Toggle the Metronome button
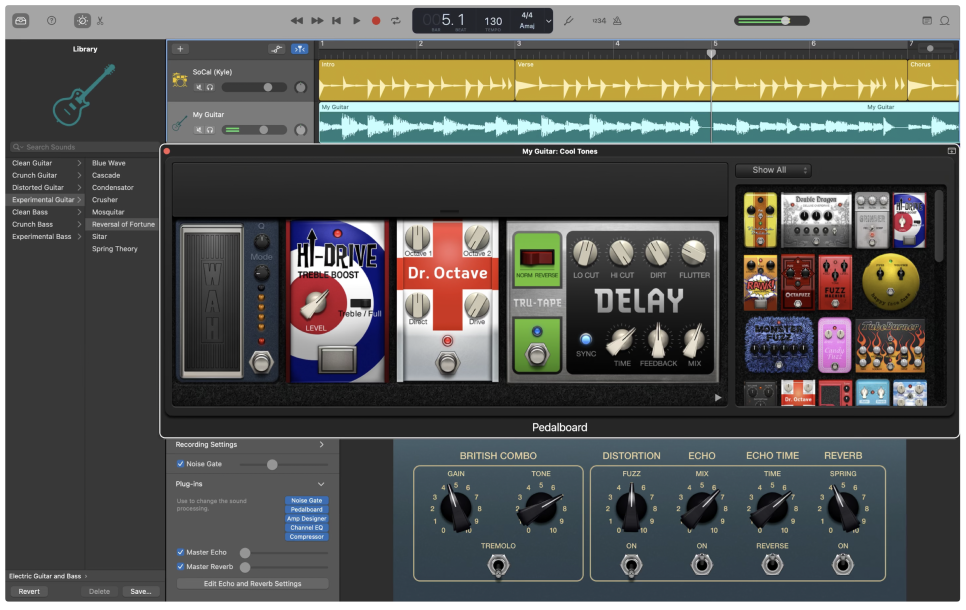The height and width of the screenshot is (610, 966). [x=617, y=20]
